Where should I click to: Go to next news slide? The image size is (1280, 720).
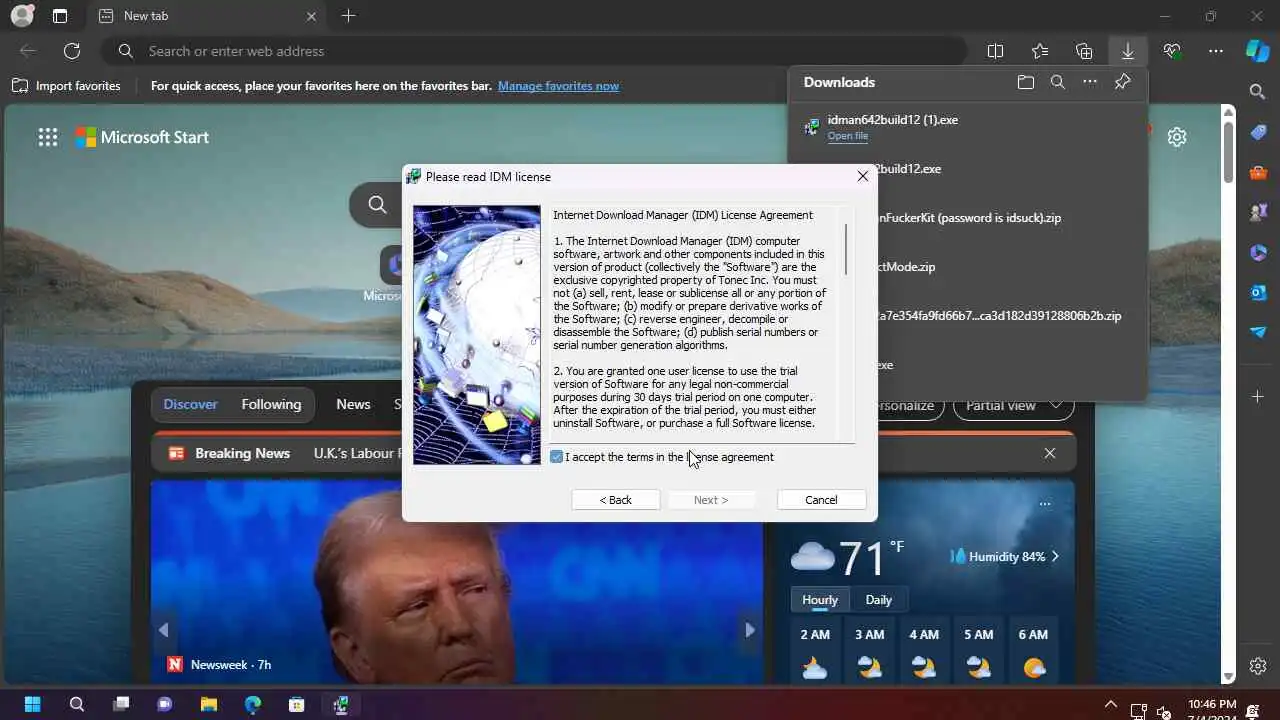coord(750,630)
